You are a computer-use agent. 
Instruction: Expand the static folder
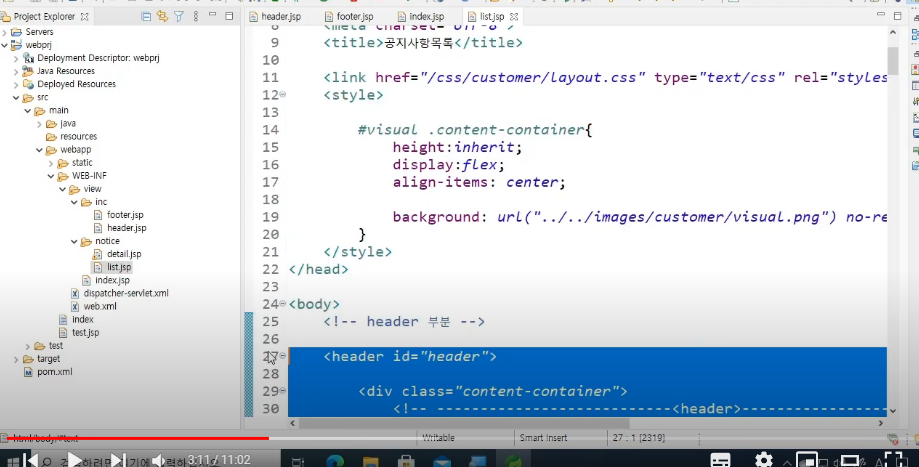coord(52,163)
